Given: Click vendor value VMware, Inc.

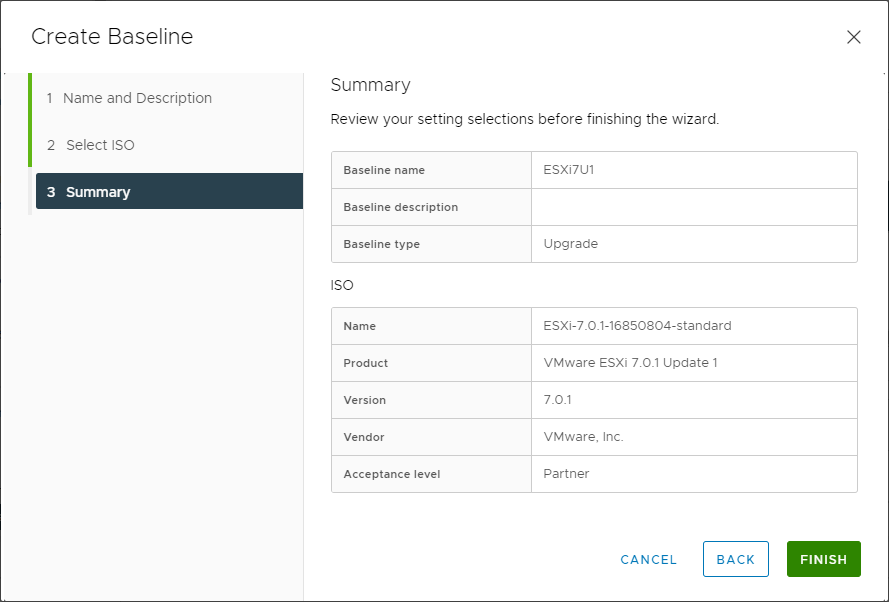Looking at the screenshot, I should tap(583, 437).
